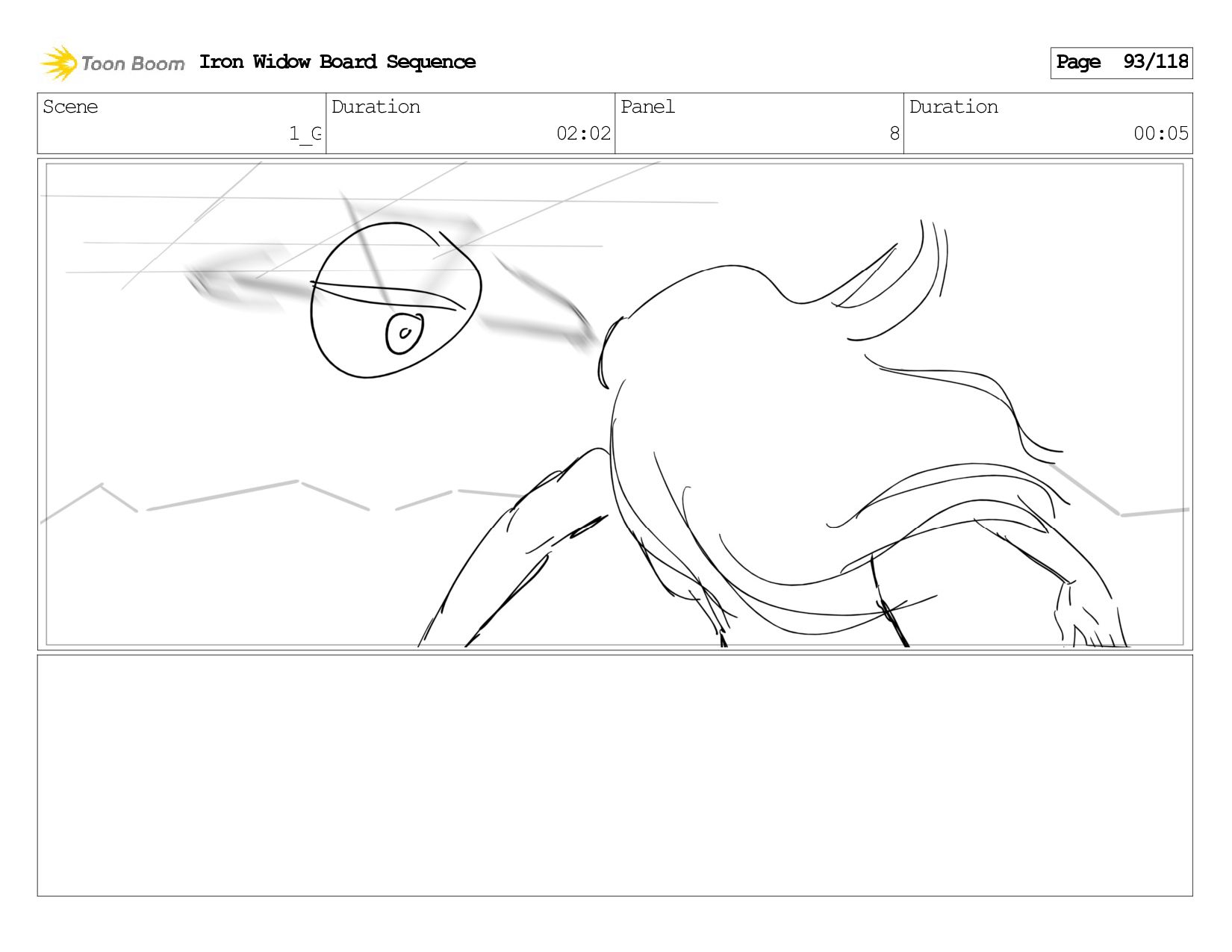Click the 'Scene' label
This screenshot has height=952, width=1232.
click(70, 107)
